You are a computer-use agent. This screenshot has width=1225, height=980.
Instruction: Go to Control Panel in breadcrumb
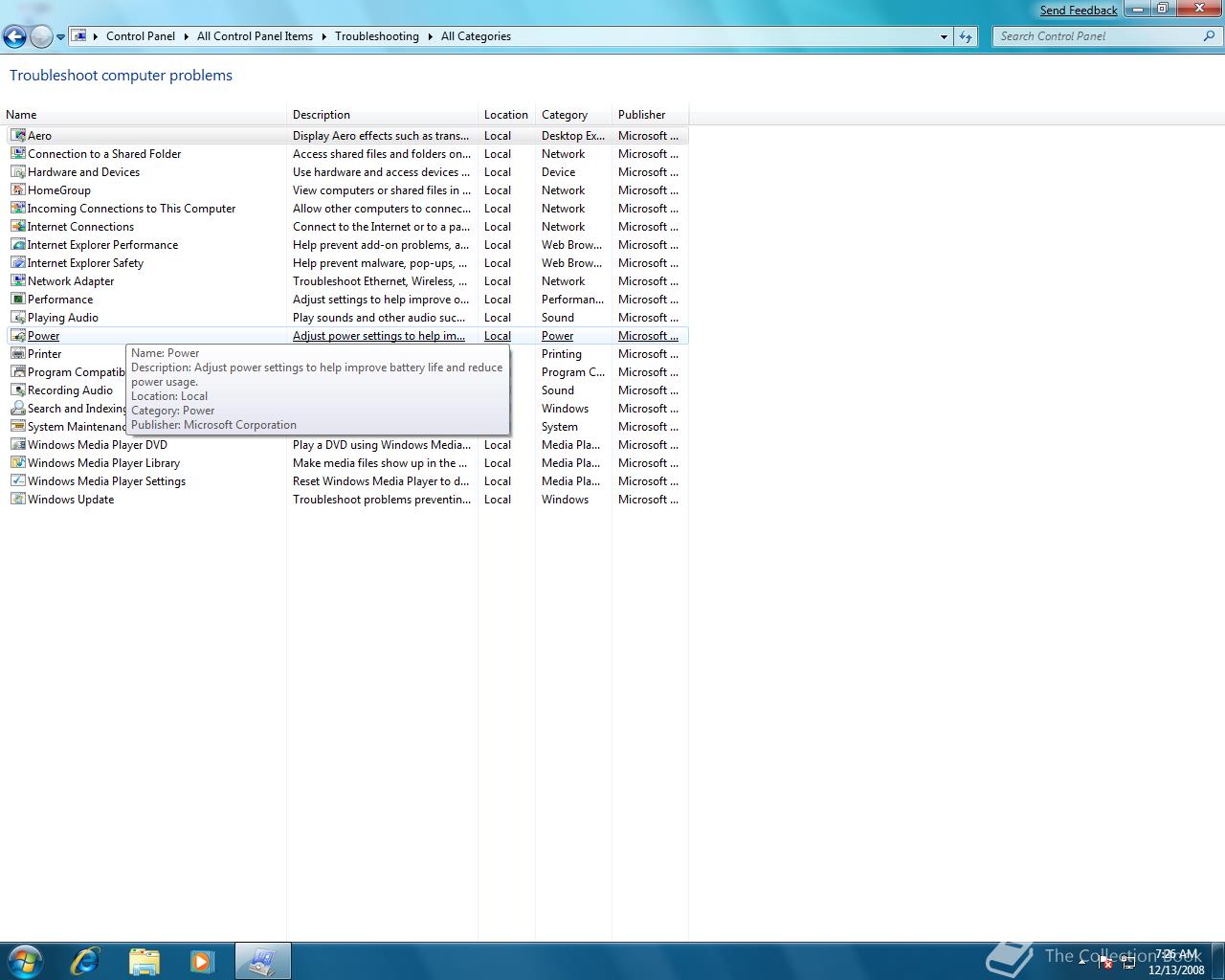click(141, 36)
